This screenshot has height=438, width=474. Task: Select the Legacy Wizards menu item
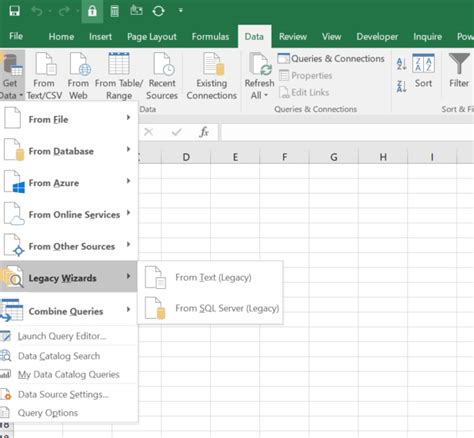pyautogui.click(x=69, y=277)
